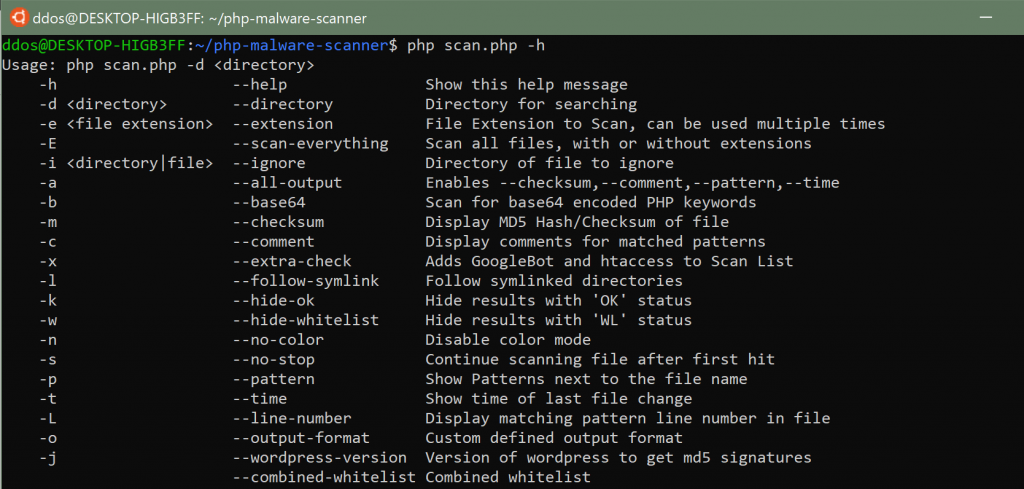The height and width of the screenshot is (489, 1024).
Task: Click 'Continue scanning file after first hit'
Action: 600,359
